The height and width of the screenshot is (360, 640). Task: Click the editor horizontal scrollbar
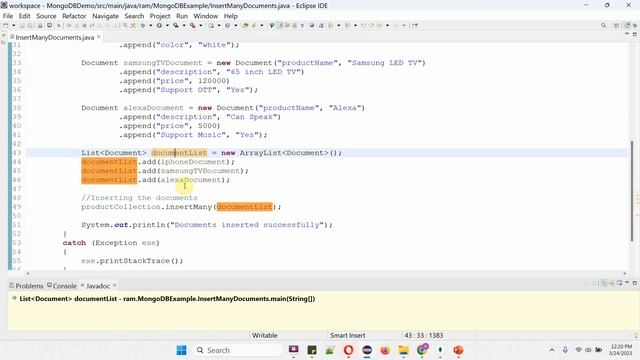click(x=327, y=273)
